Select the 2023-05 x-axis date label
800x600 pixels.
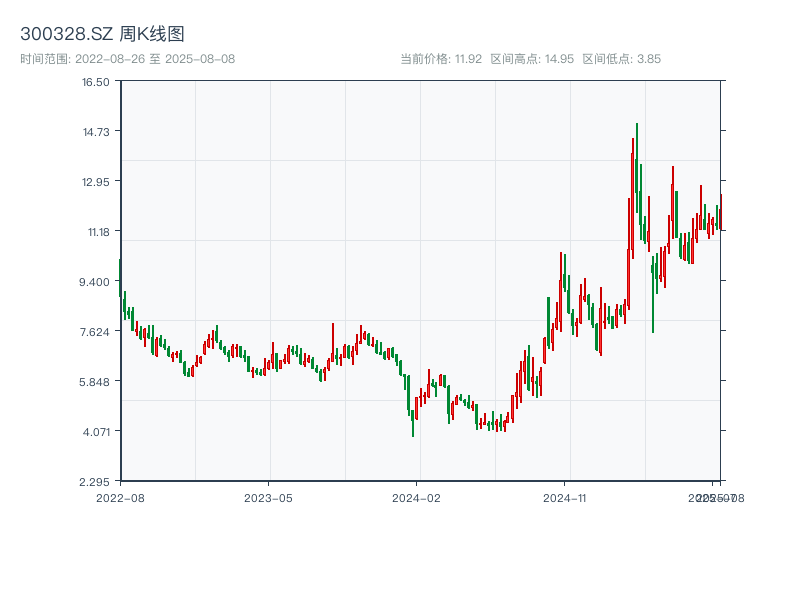(268, 497)
